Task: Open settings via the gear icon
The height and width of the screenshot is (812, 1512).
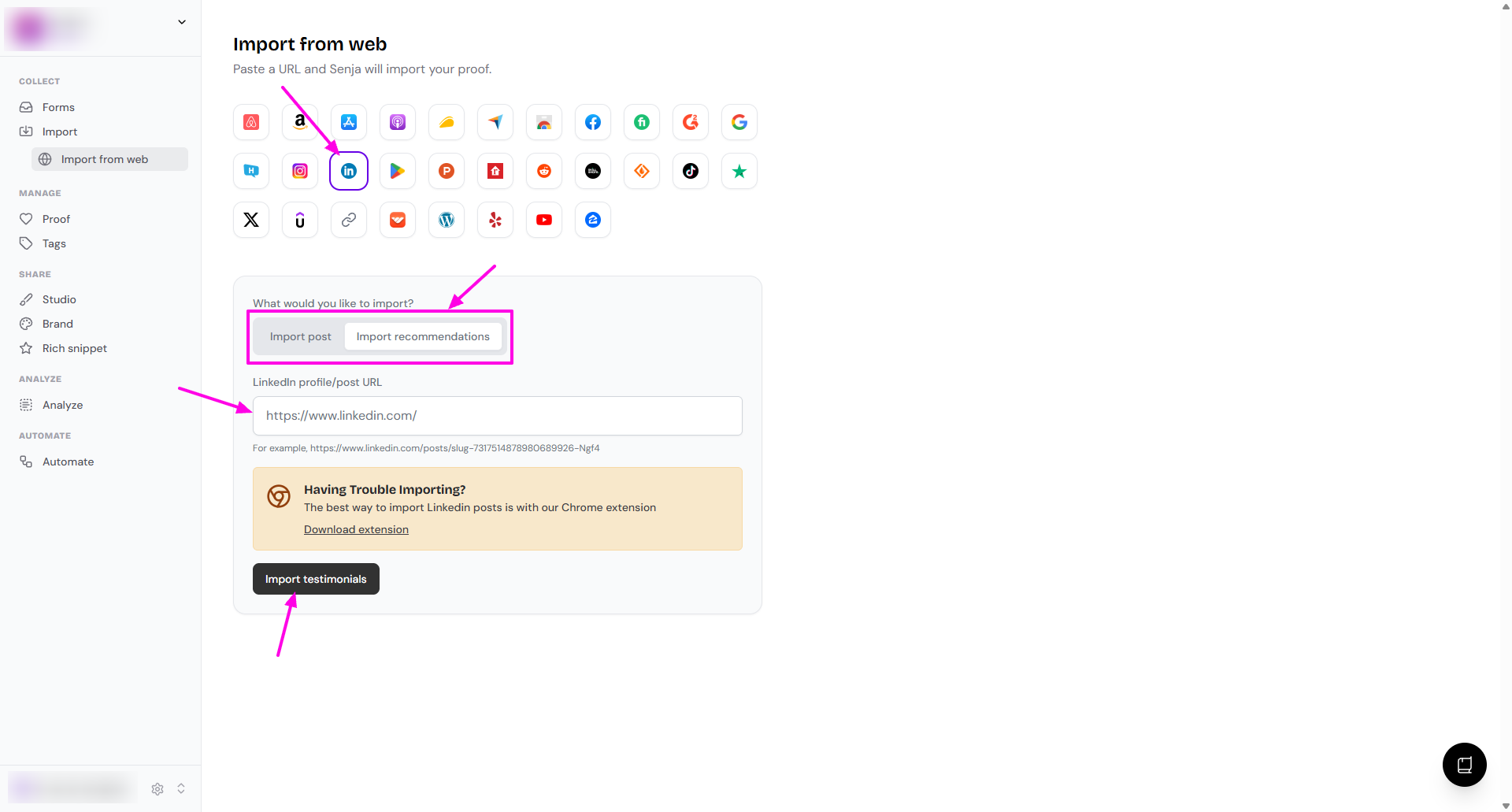Action: (157, 788)
